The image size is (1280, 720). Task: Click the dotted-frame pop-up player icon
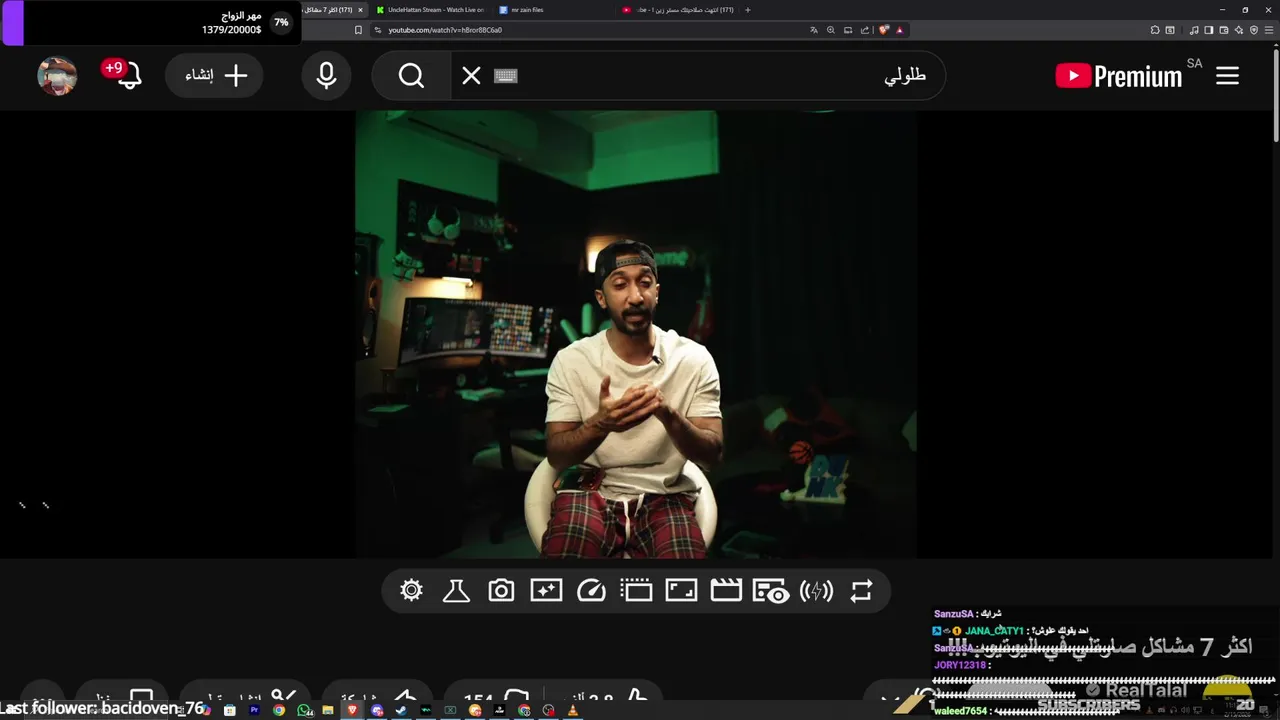point(636,591)
